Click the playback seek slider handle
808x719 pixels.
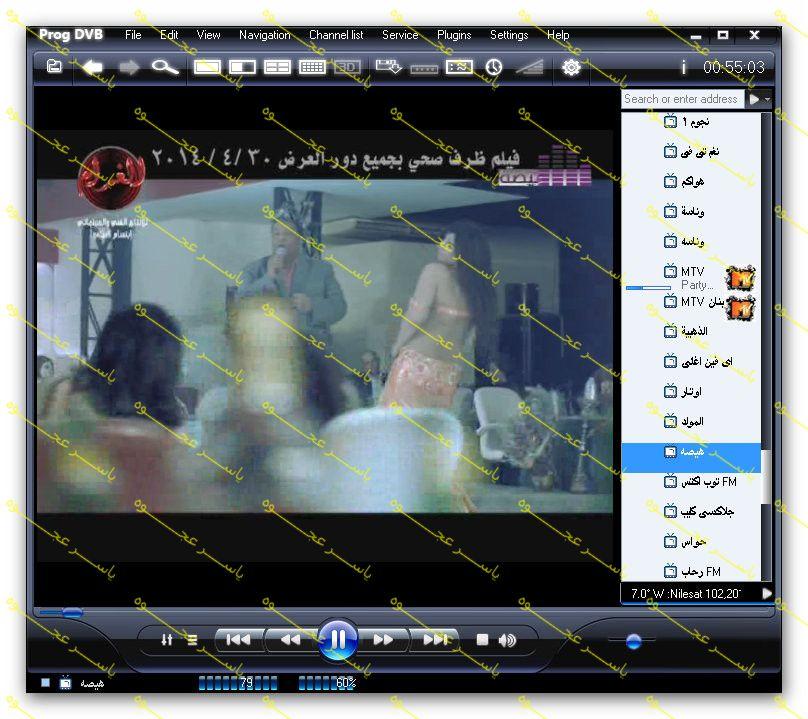coord(72,612)
